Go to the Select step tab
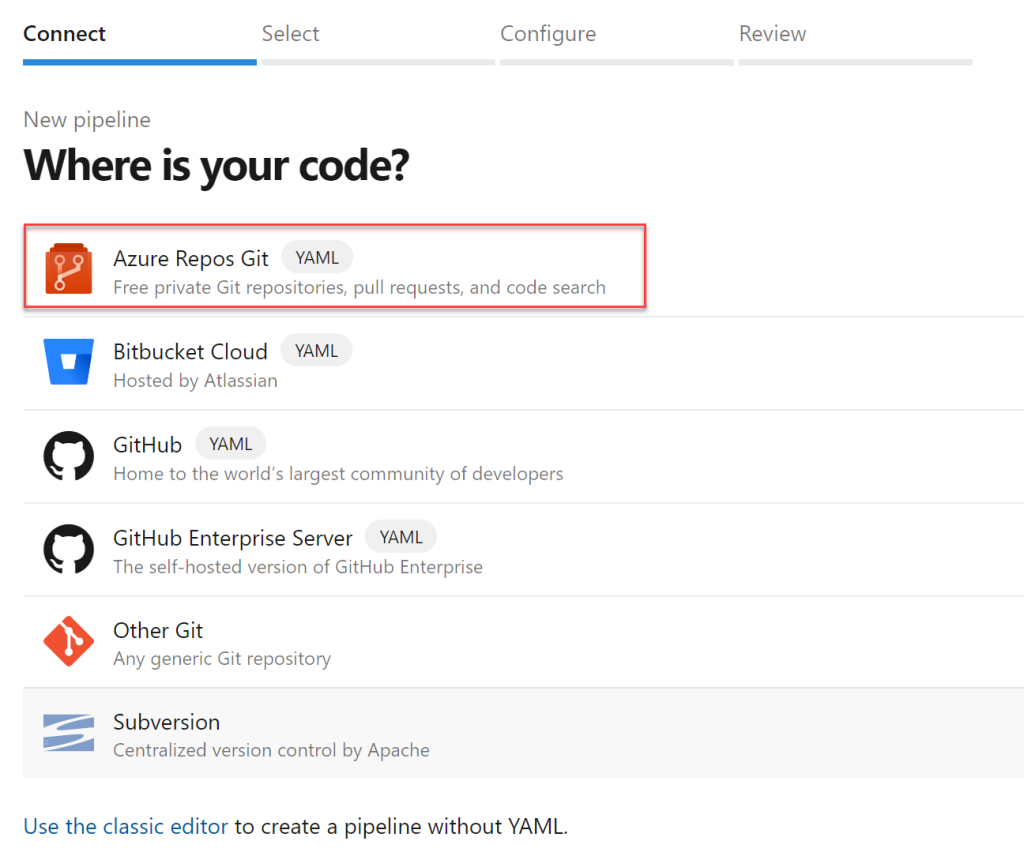The width and height of the screenshot is (1024, 856). (290, 34)
